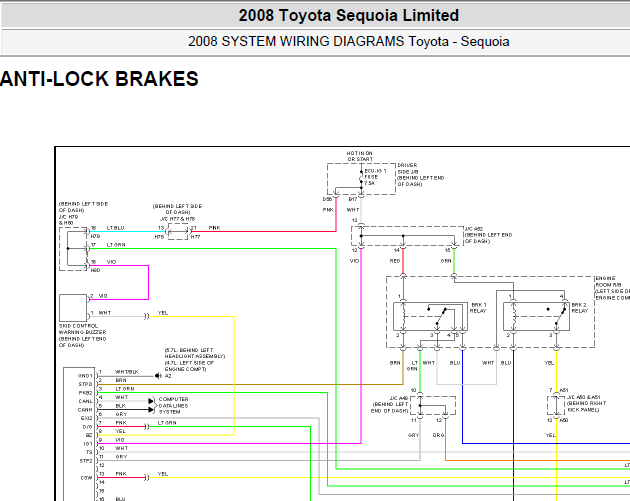Click the 'J/C A48' connector label
The width and height of the screenshot is (630, 501).
pyautogui.click(x=399, y=398)
